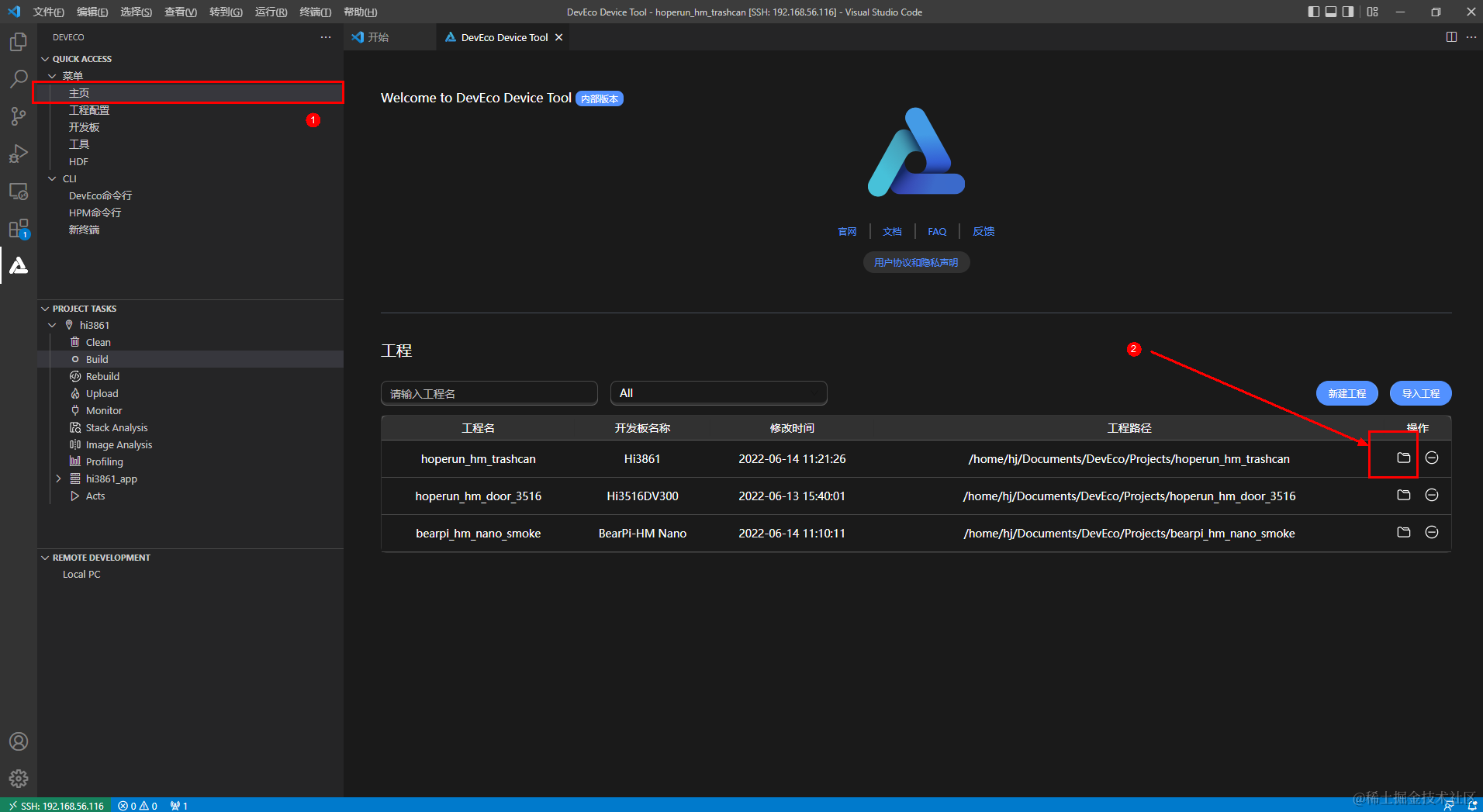Open folder for bearpi_hm_nano_smoke project

(x=1404, y=532)
